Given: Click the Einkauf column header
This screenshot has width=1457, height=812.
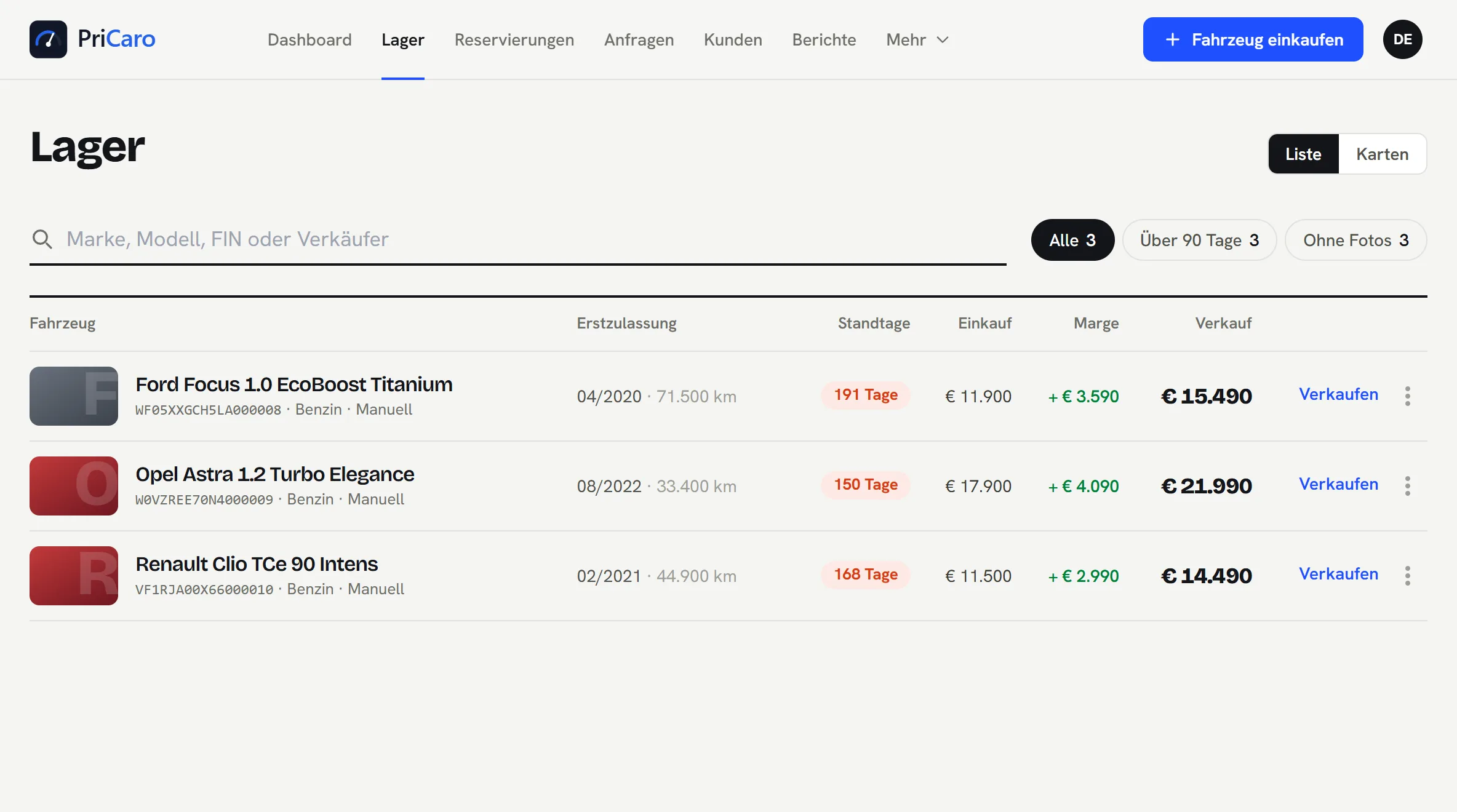Looking at the screenshot, I should point(984,323).
